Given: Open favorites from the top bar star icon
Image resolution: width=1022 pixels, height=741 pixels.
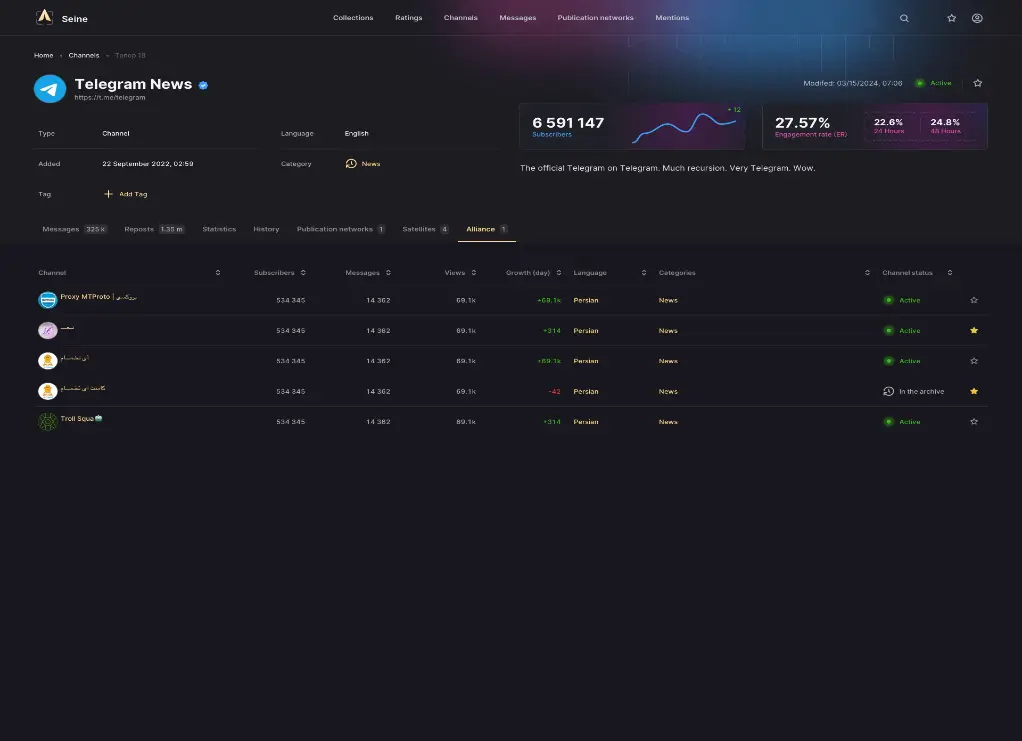Looking at the screenshot, I should click(952, 18).
